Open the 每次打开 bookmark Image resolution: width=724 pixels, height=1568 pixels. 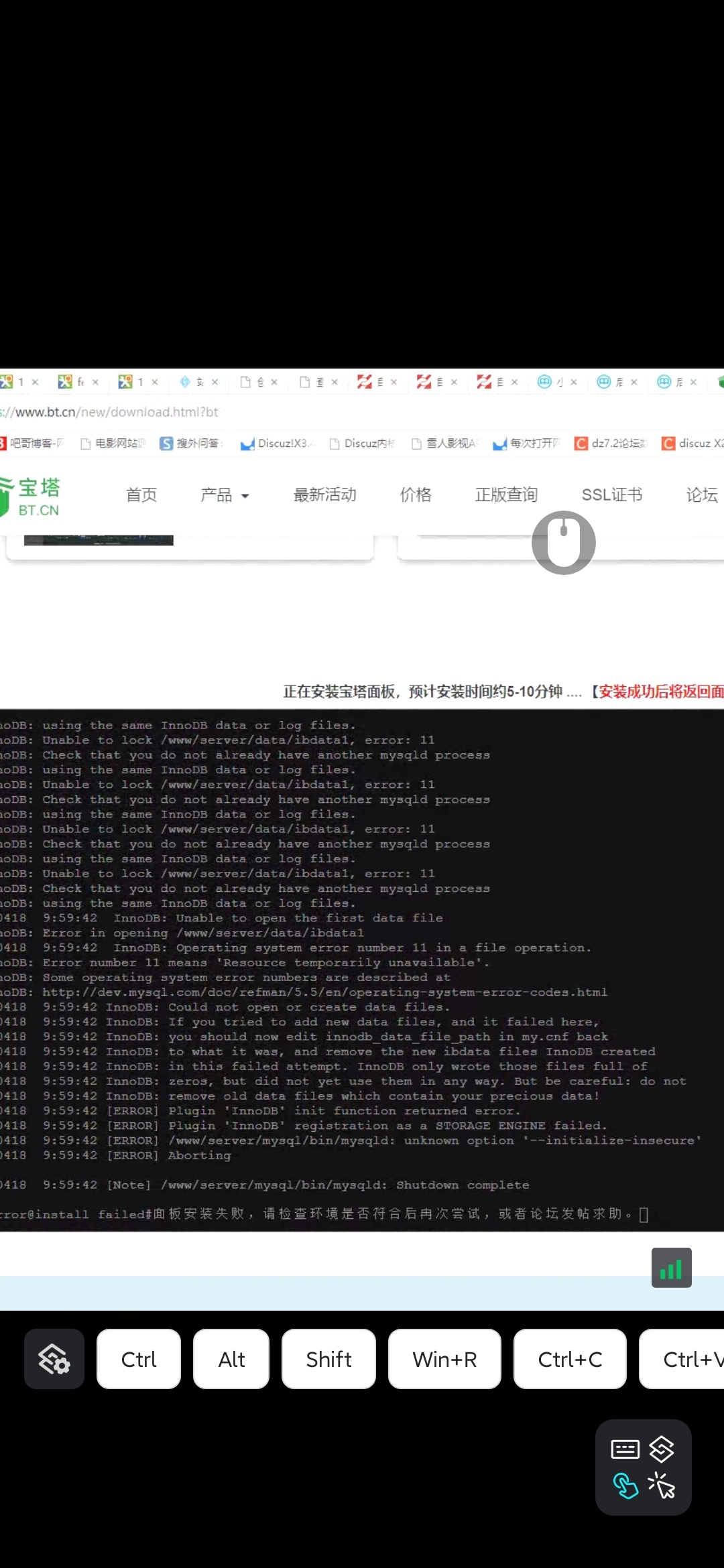pyautogui.click(x=526, y=443)
